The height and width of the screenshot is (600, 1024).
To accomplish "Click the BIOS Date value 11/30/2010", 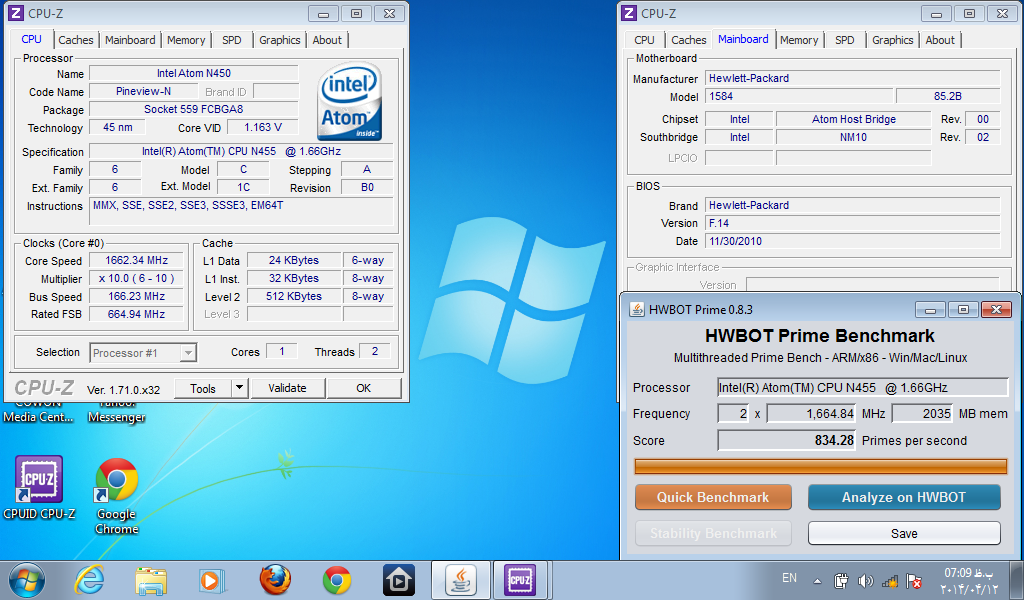I will [852, 241].
